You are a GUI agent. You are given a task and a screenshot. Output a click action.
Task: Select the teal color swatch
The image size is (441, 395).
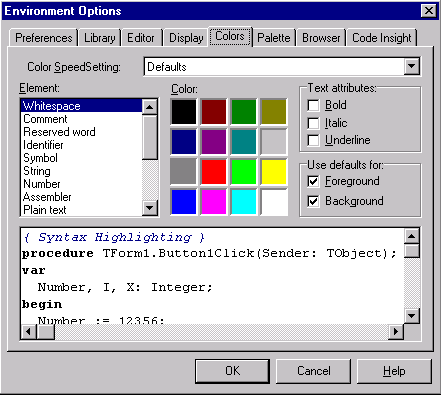pyautogui.click(x=244, y=142)
